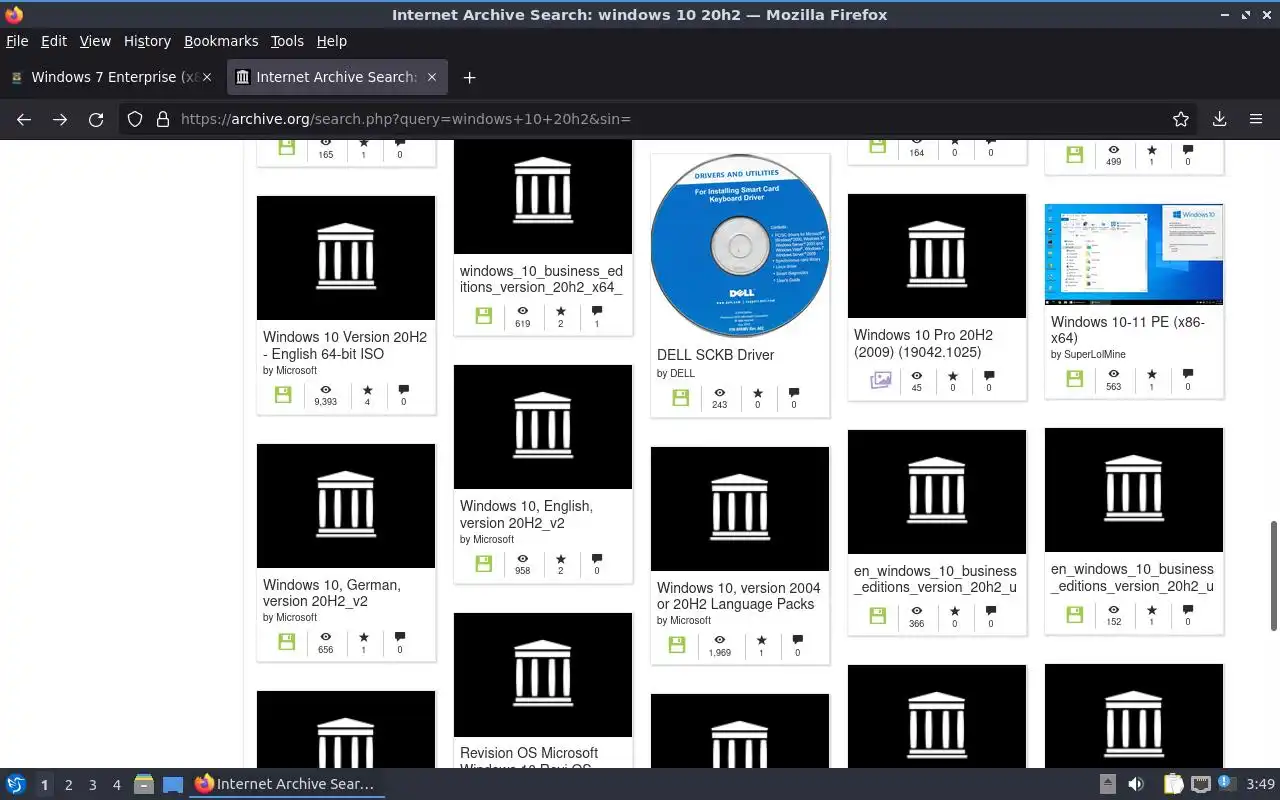The image size is (1280, 800).
Task: Open the Revision OS Microsoft Windows 10 title
Action: [529, 757]
